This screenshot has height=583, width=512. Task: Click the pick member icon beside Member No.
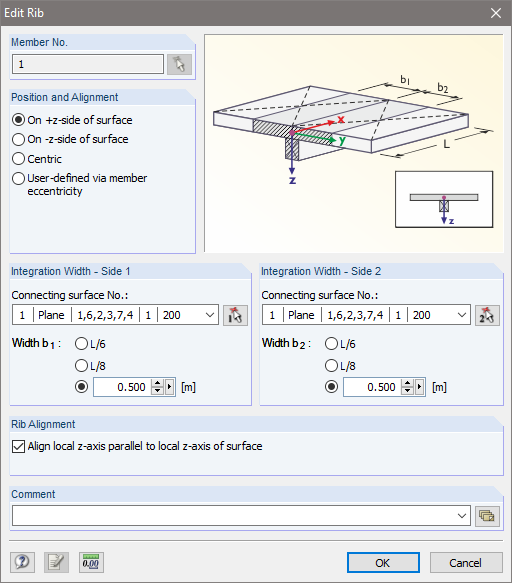coord(179,64)
